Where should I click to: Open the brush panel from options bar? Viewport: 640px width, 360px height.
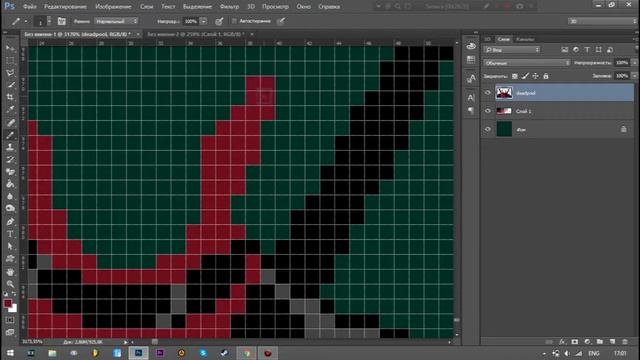click(x=61, y=21)
